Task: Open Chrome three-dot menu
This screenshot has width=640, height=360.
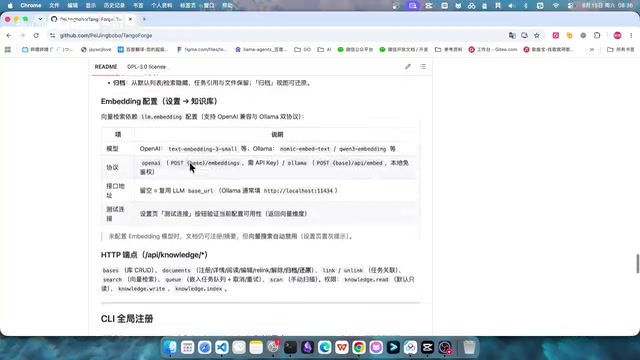Action: click(631, 36)
